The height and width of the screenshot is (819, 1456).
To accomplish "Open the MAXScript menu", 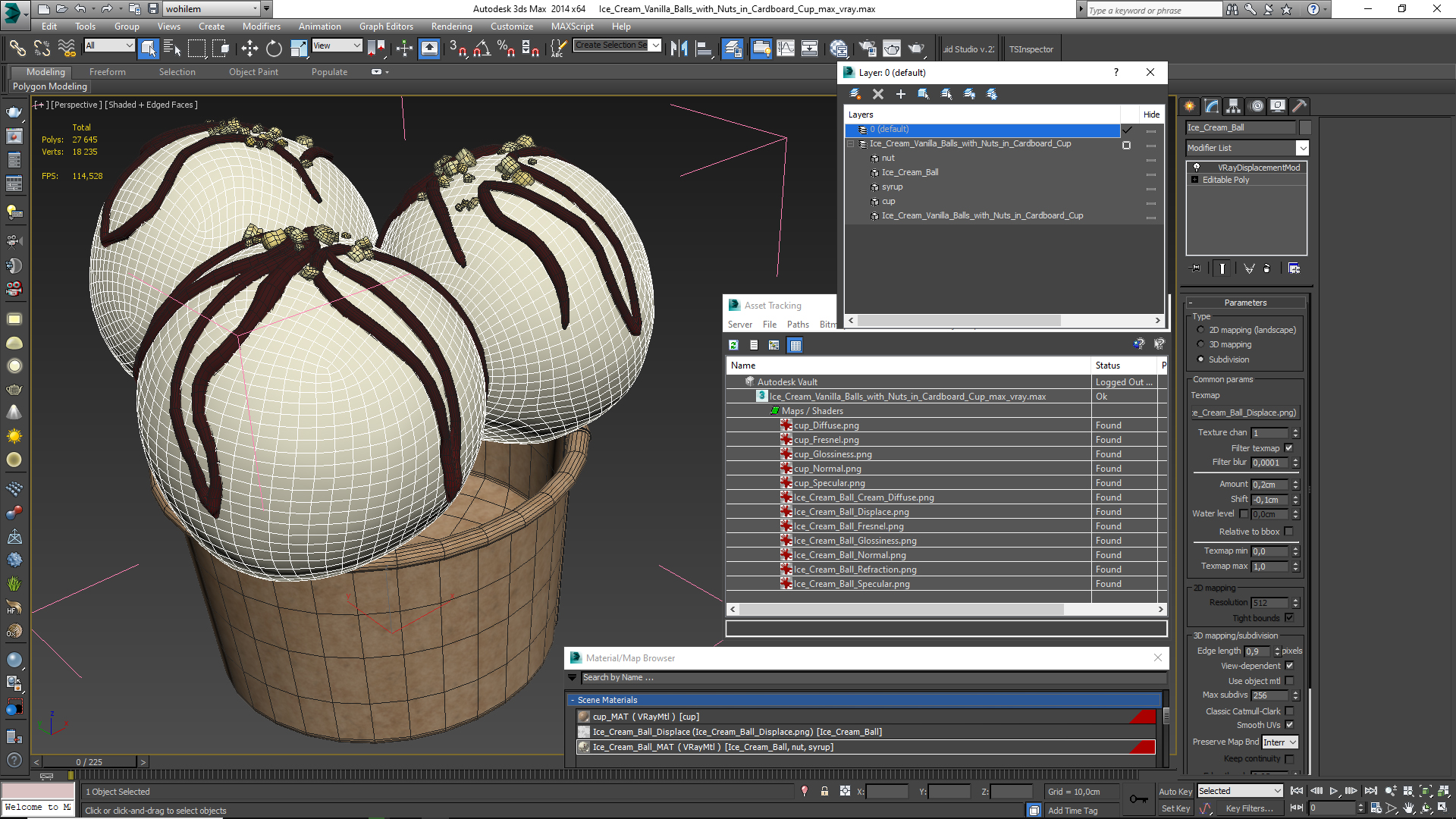I will 572,27.
